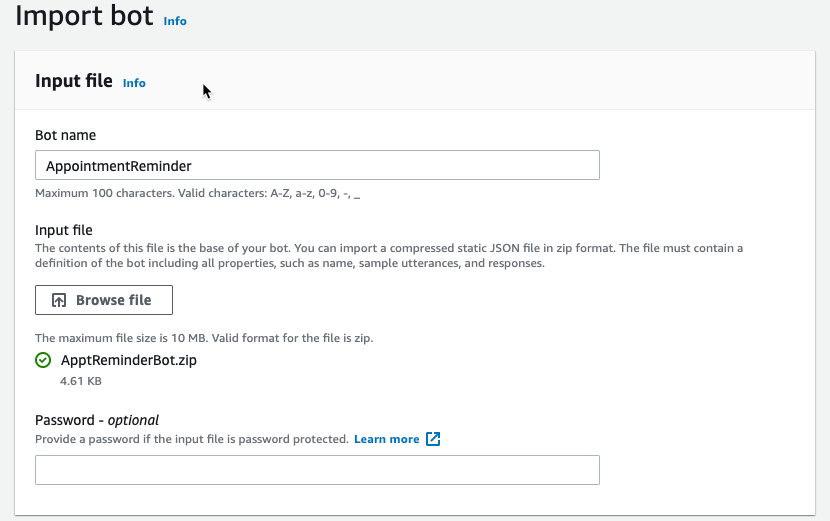Click the Maximum 100 characters hint text

point(197,193)
